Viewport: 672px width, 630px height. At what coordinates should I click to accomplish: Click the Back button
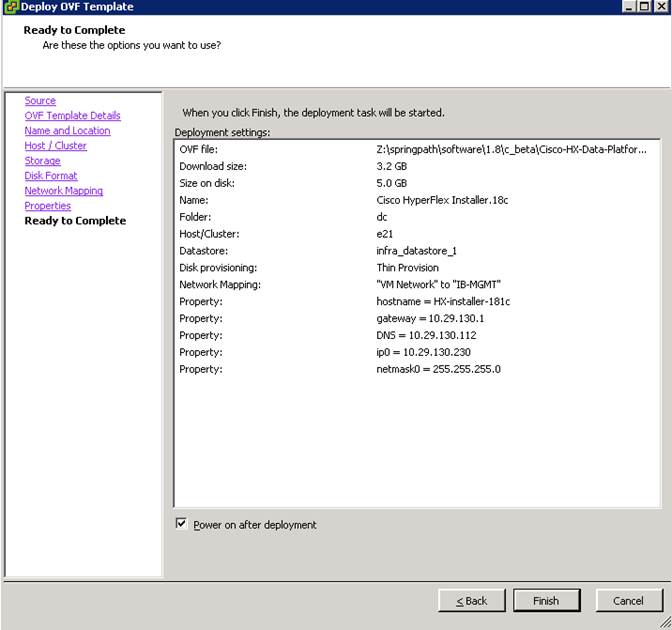click(472, 601)
